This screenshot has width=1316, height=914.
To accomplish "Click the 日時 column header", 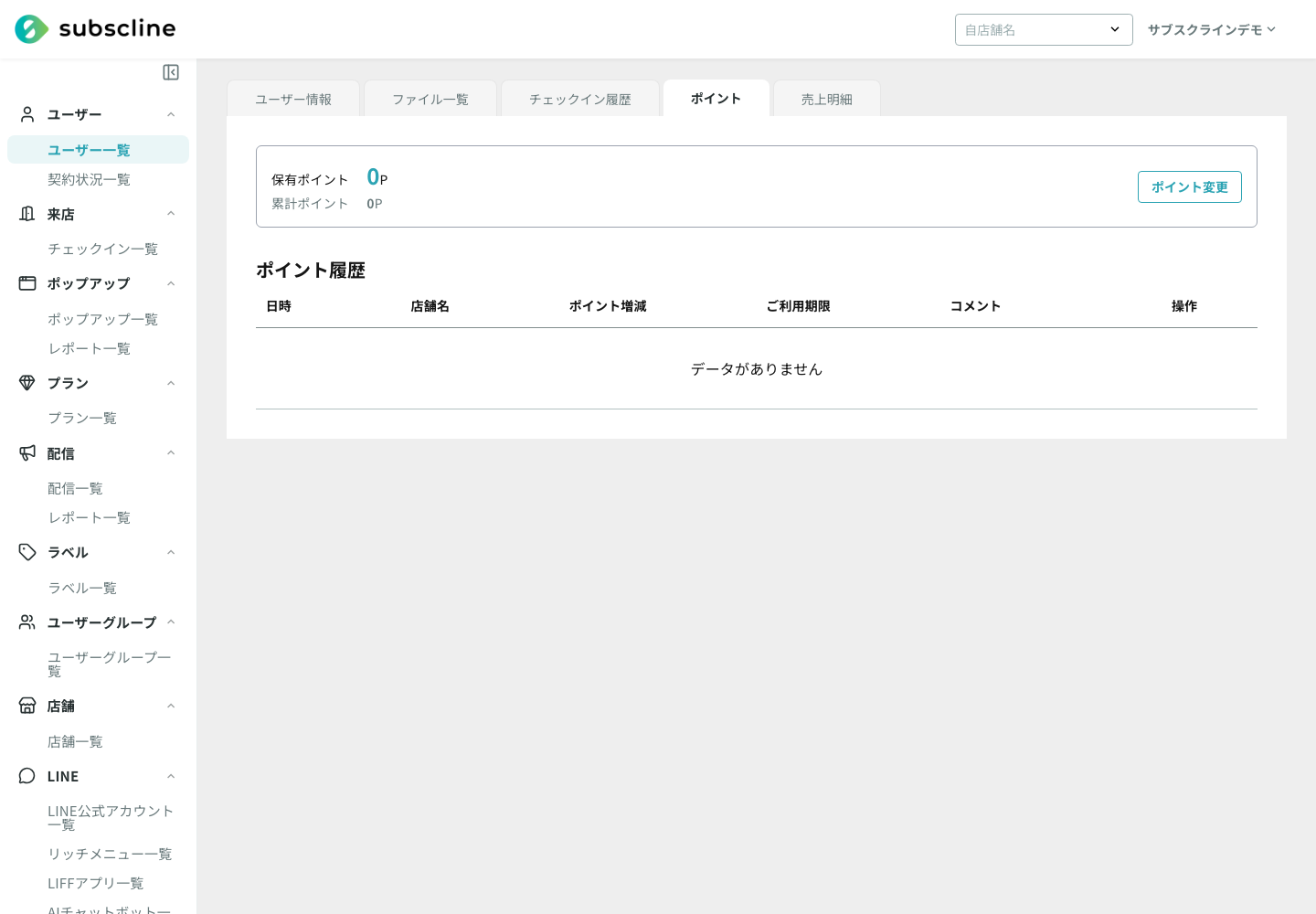I will click(x=279, y=306).
